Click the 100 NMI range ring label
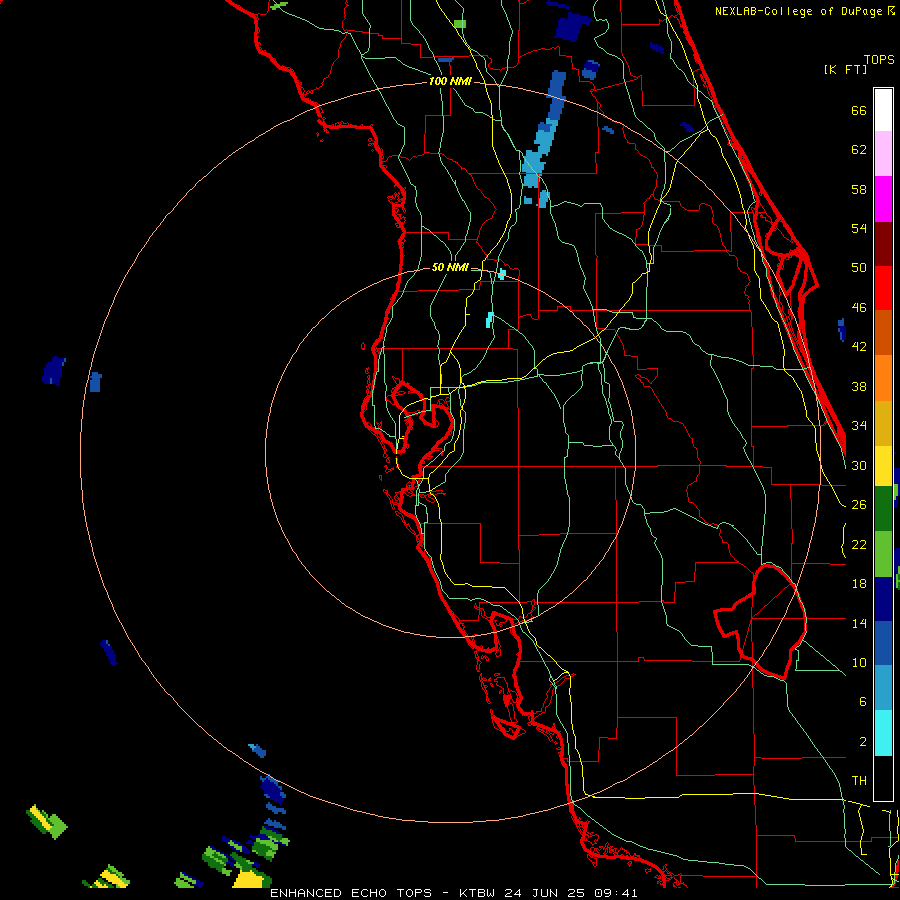This screenshot has width=900, height=900. 450,81
